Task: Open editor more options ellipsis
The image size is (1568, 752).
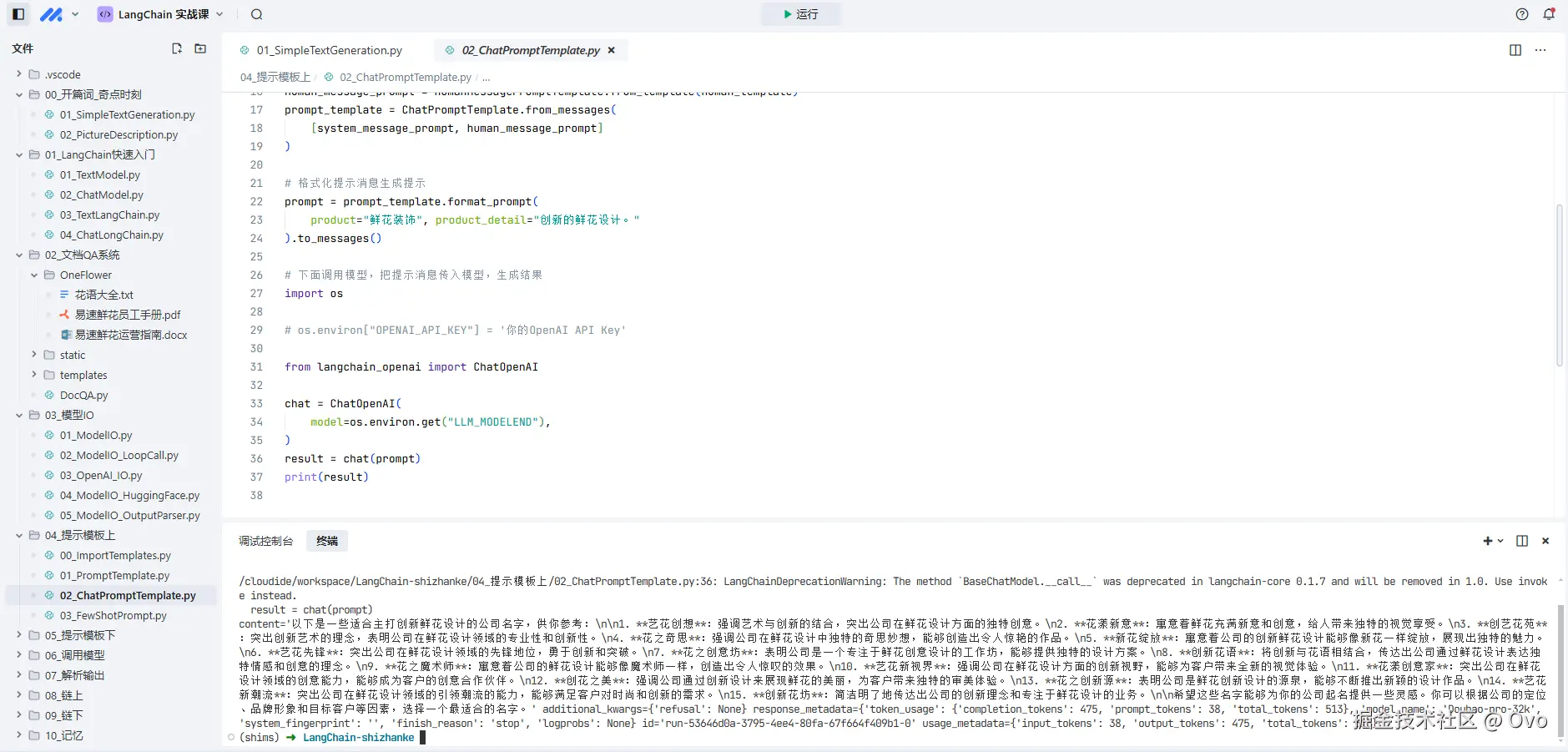Action: 1540,50
